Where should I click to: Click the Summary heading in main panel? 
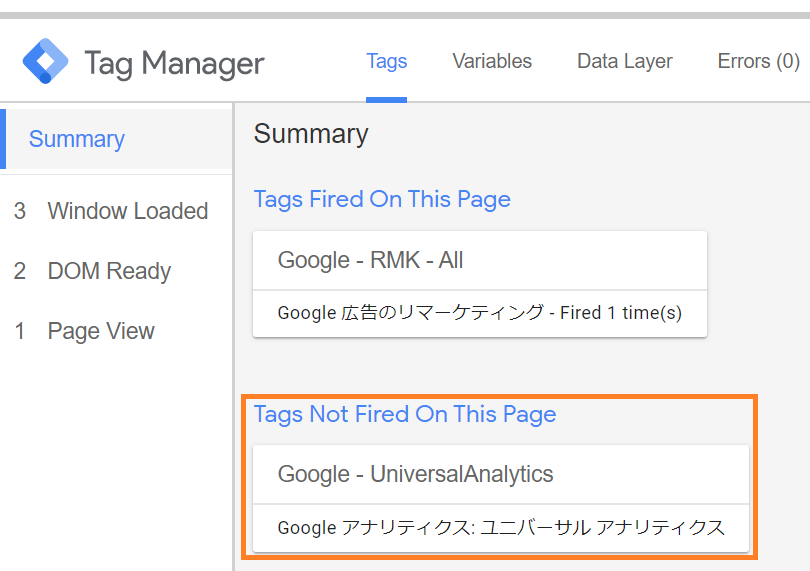311,134
